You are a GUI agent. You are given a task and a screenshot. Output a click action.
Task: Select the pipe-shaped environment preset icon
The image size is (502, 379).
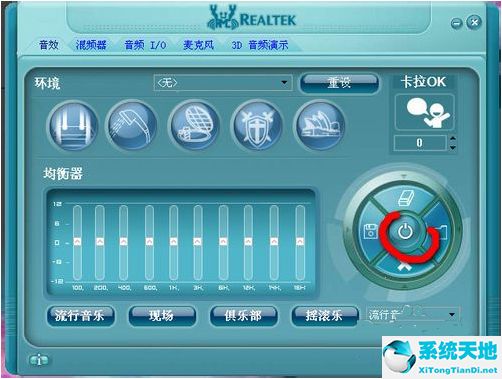(73, 126)
